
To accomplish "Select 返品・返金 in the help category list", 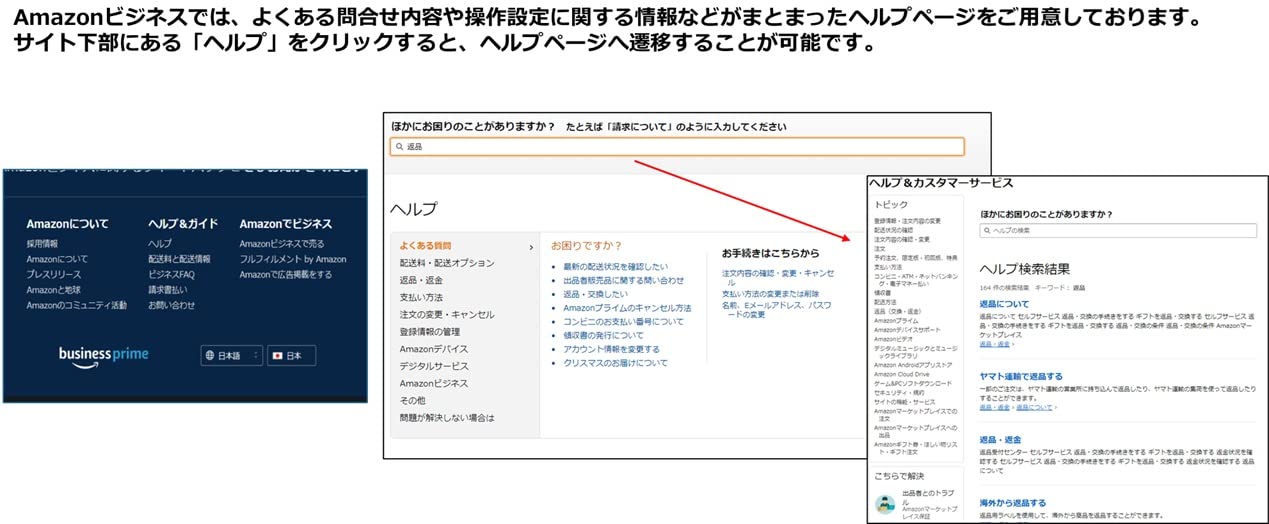I will coord(421,280).
